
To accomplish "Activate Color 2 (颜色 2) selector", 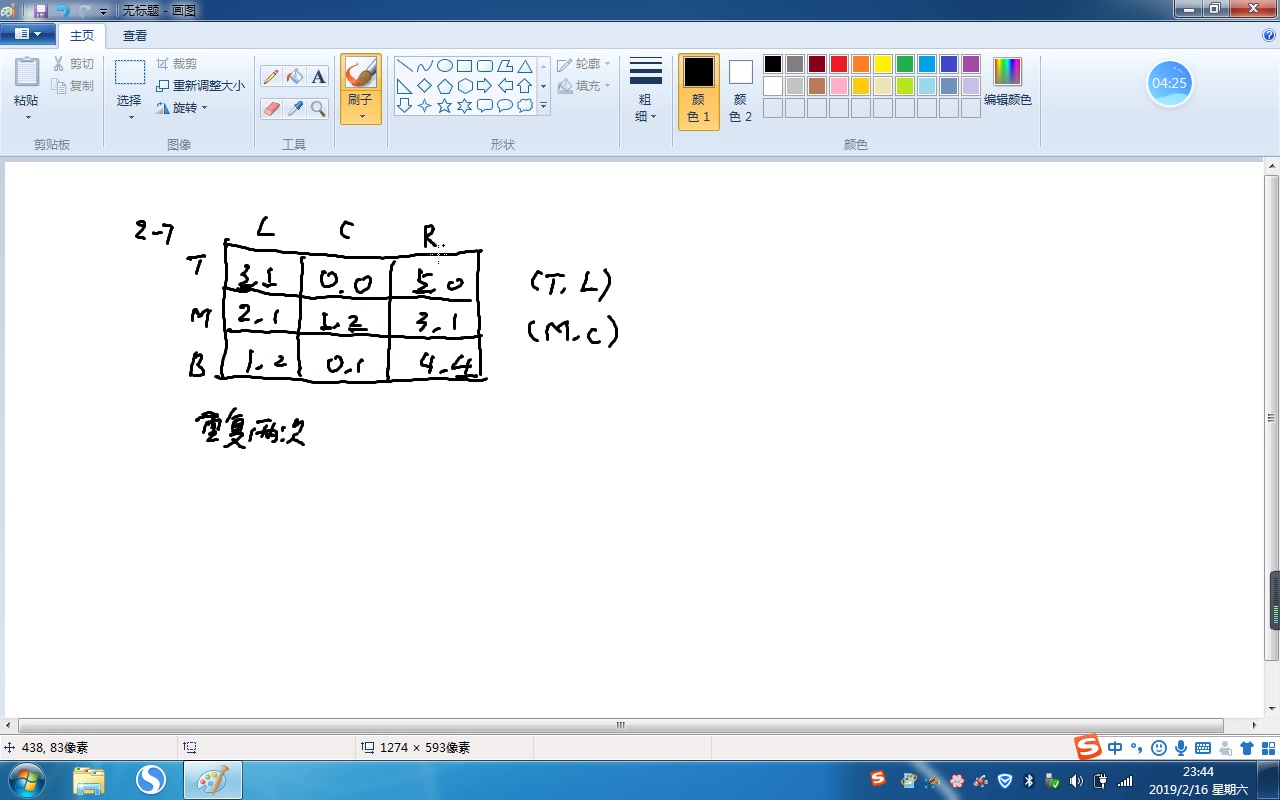I will [740, 91].
